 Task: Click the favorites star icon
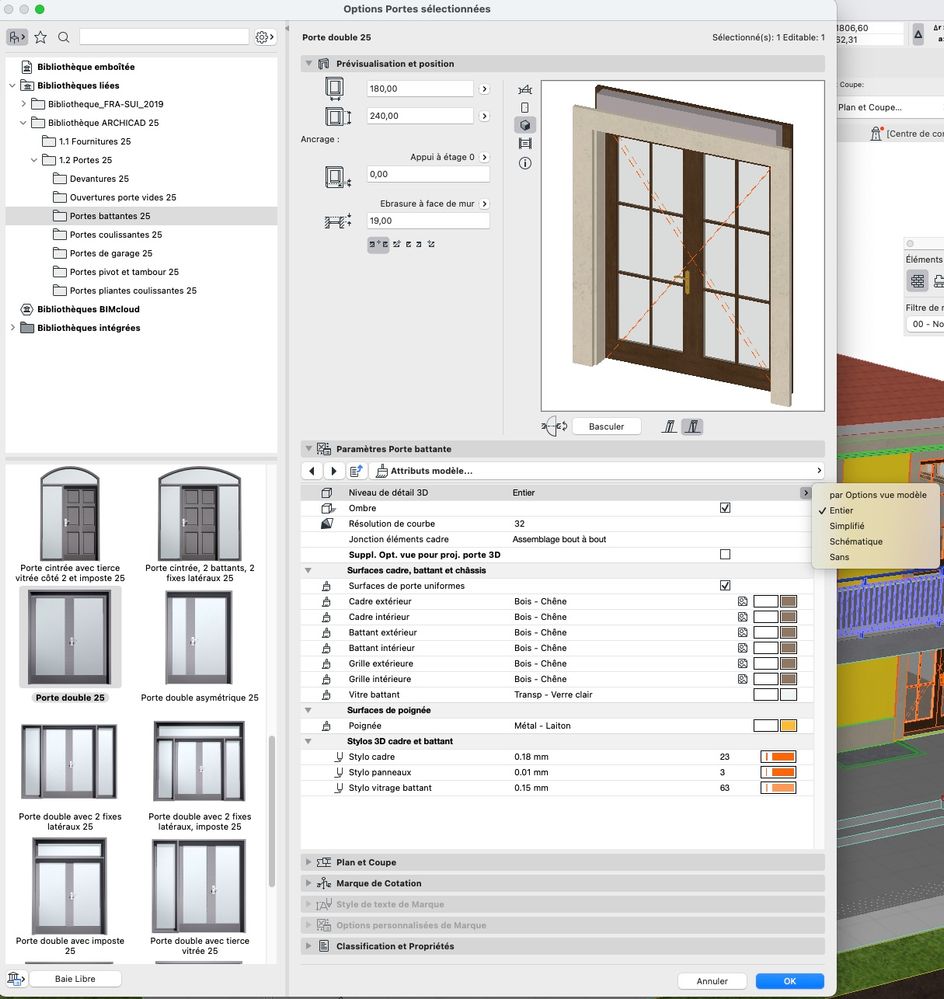(x=40, y=37)
